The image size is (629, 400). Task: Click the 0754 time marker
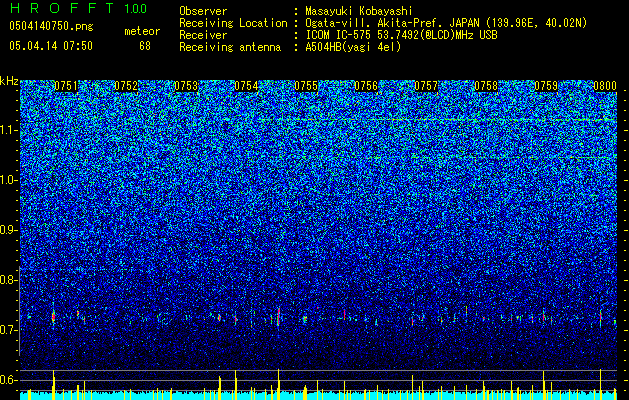(246, 86)
